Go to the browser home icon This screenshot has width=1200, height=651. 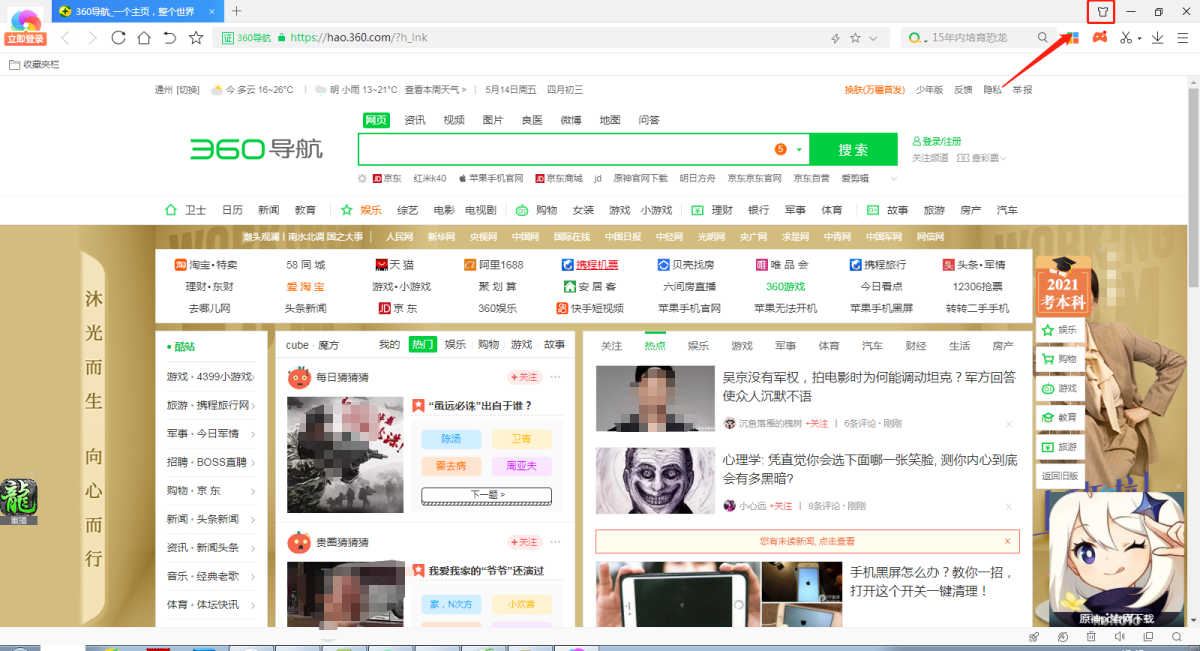[144, 38]
